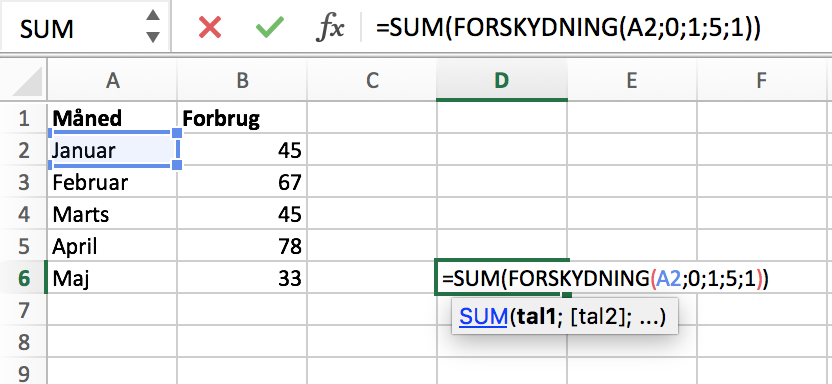Confirm the formula with green checkmark
Viewport: 832px width, 384px height.
(270, 27)
